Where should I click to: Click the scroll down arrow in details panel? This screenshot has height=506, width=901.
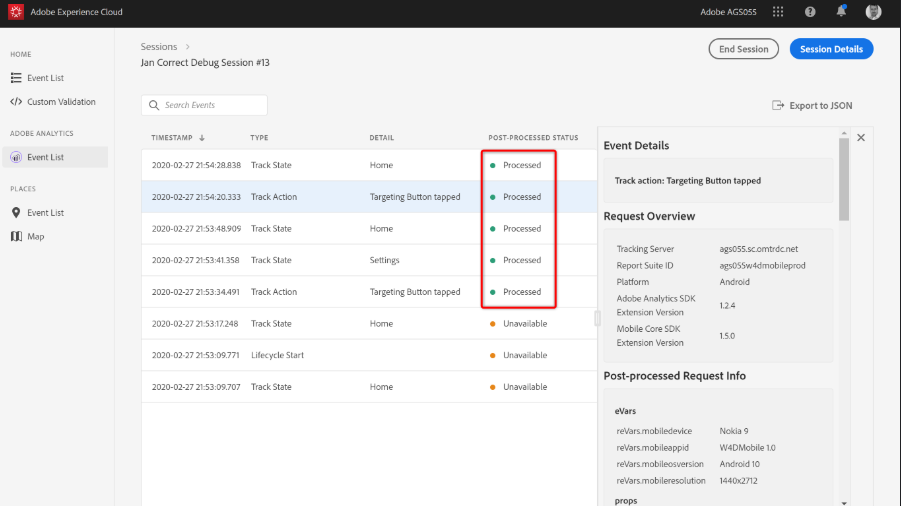click(844, 503)
